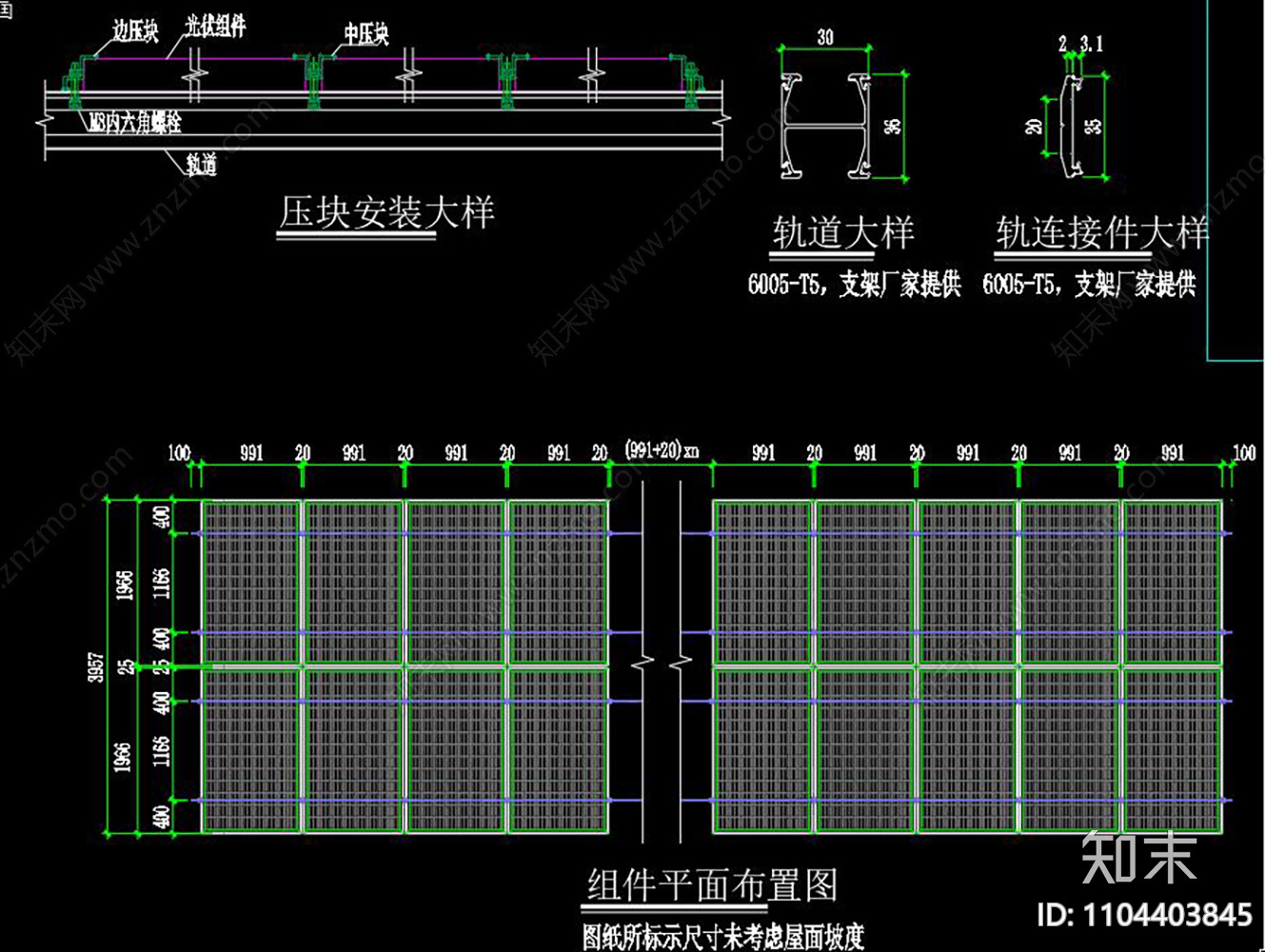The height and width of the screenshot is (952, 1265).
Task: Click the (991+20)xn dimension text
Action: [662, 449]
